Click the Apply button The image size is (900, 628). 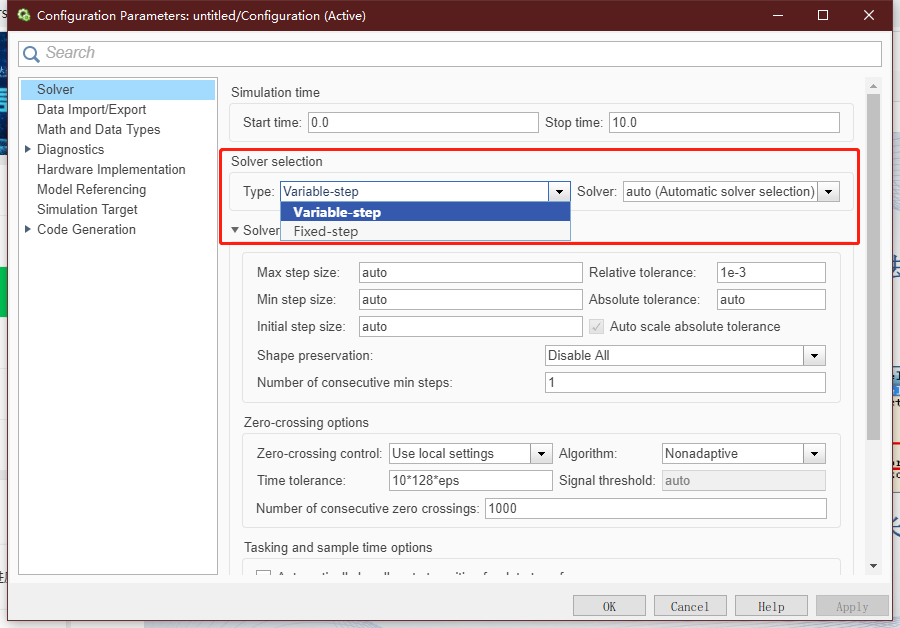point(852,607)
